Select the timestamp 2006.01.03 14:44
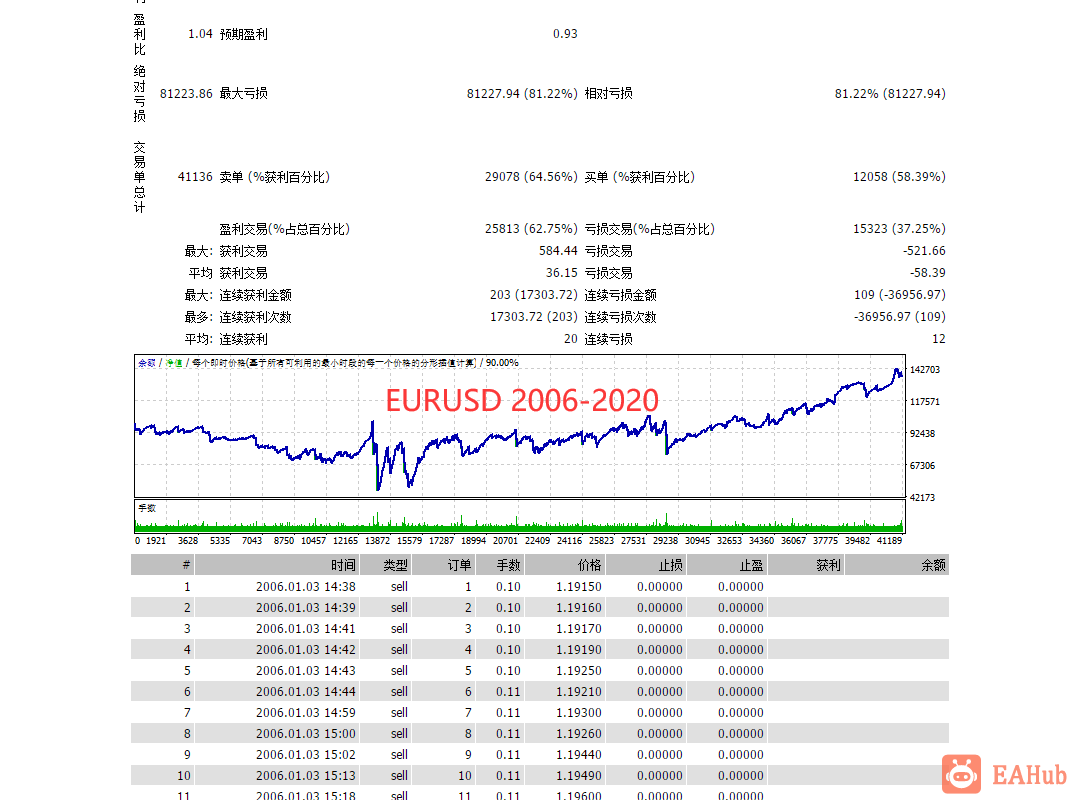Viewport: 1081px width, 800px height. click(305, 692)
